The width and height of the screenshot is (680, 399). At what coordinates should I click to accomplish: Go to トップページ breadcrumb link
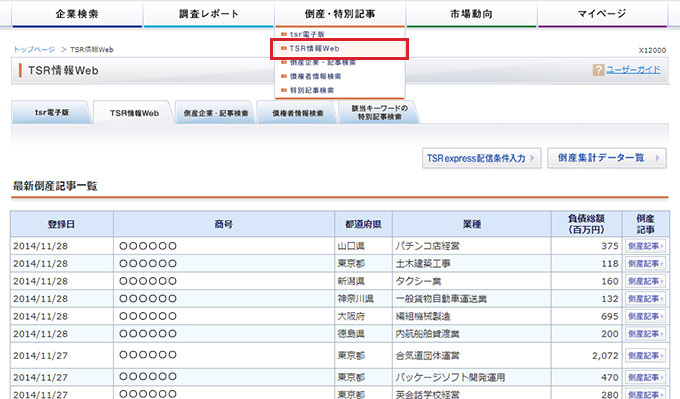34,49
